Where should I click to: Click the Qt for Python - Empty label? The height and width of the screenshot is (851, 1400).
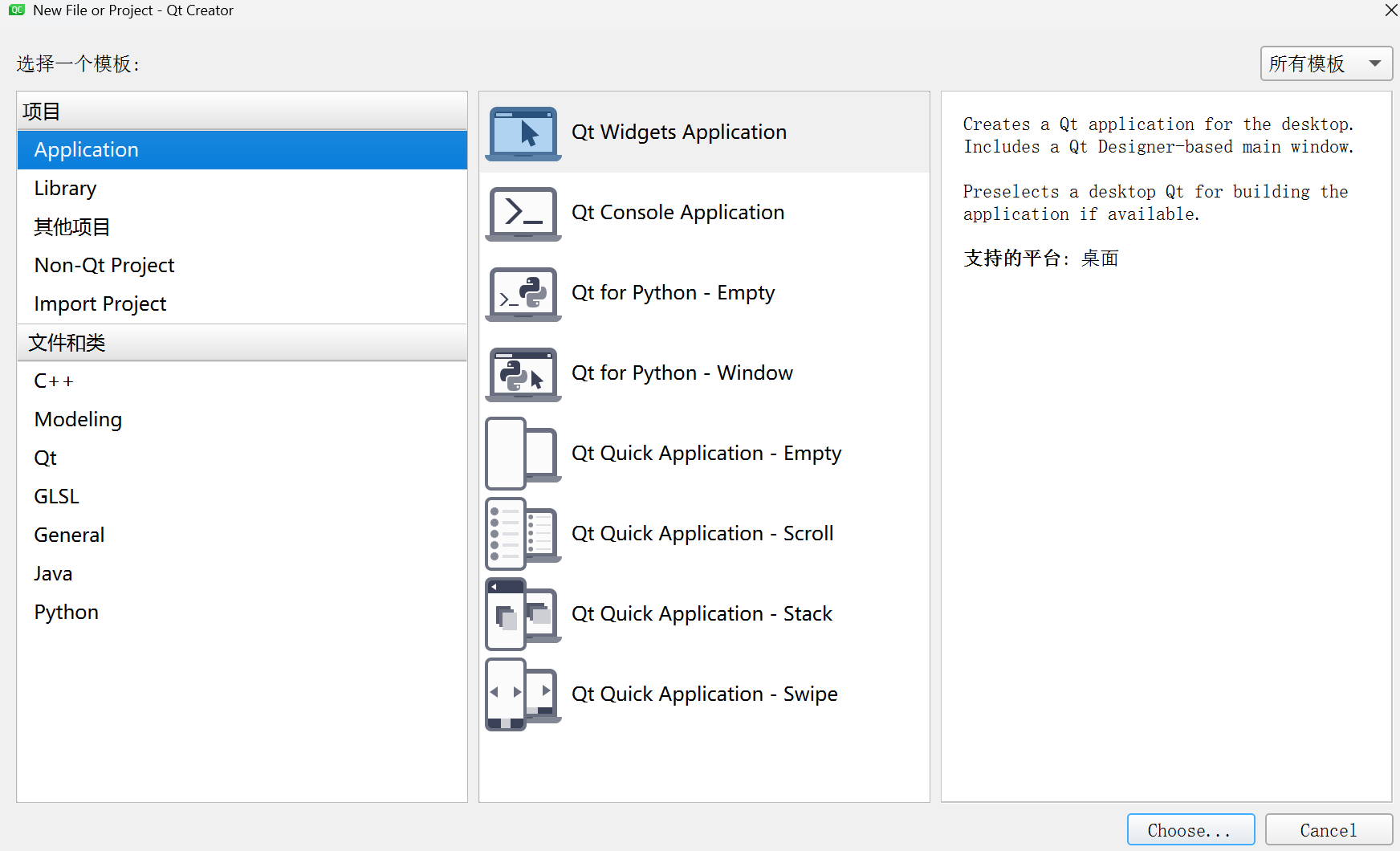[x=674, y=293]
